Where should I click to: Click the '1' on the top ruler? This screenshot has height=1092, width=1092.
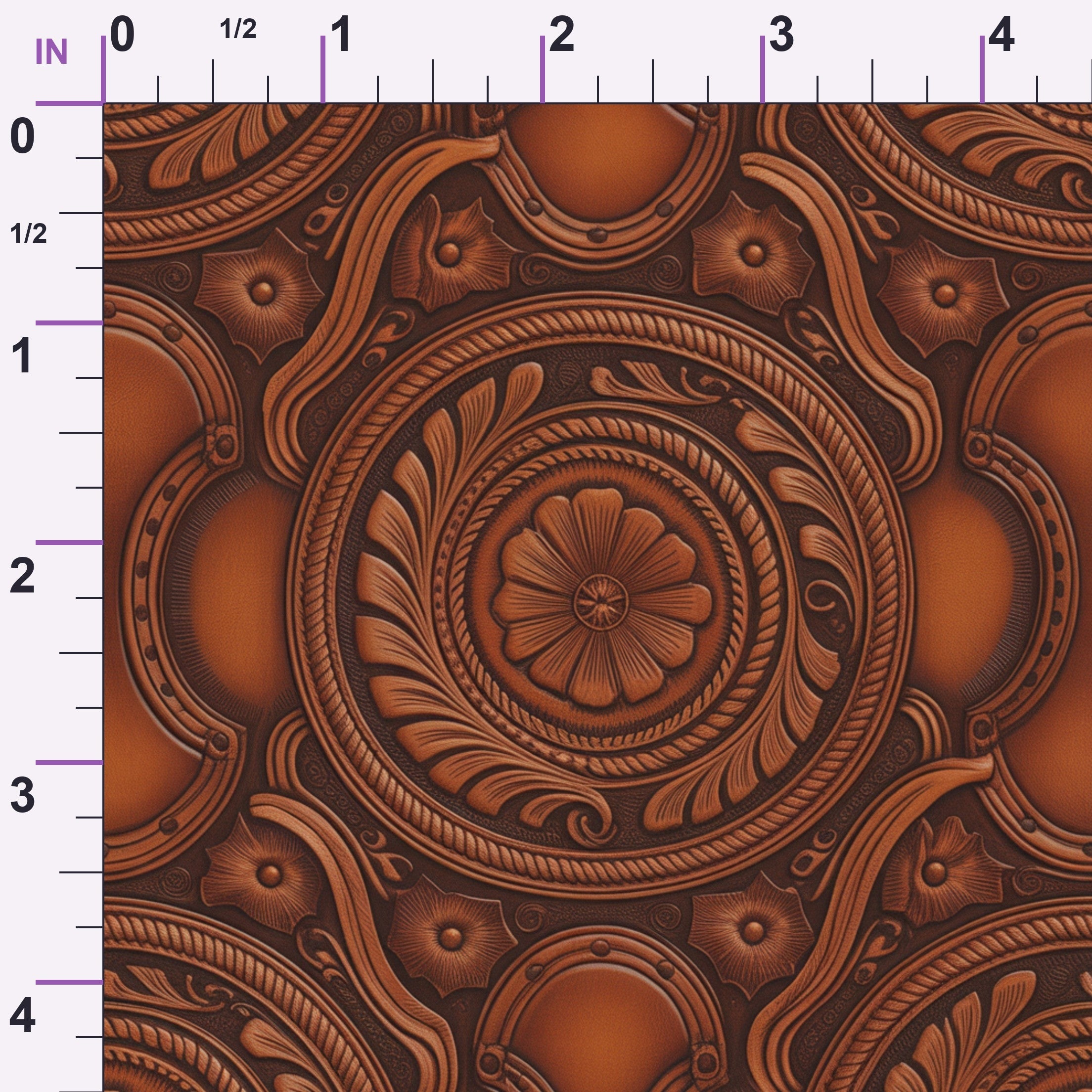(342, 35)
